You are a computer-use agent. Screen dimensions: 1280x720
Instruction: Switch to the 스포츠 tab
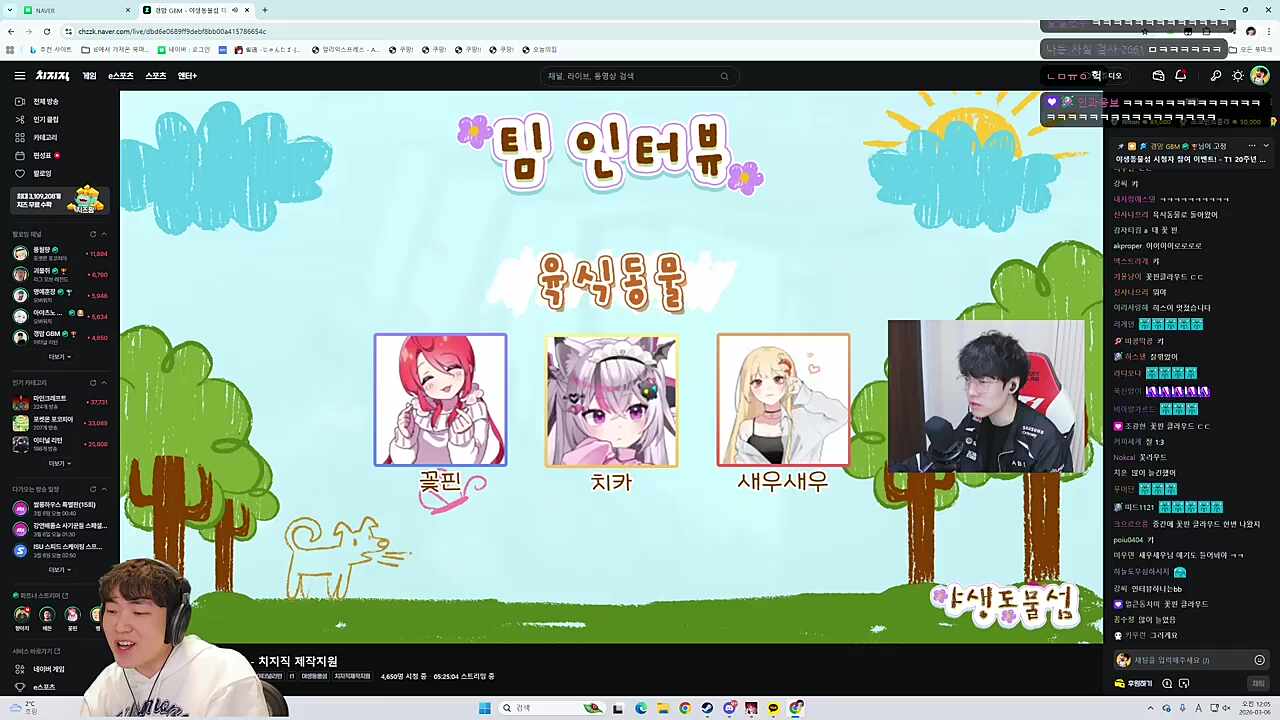click(x=155, y=75)
